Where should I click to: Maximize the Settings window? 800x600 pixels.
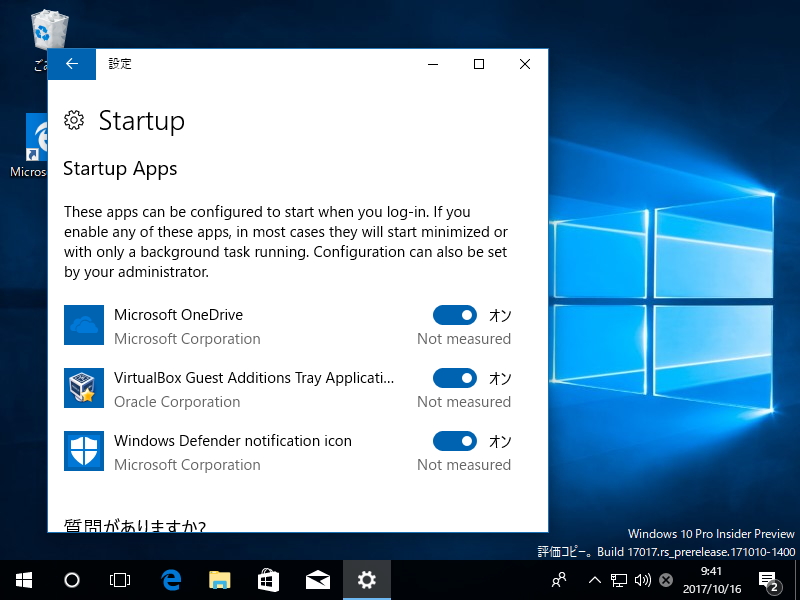479,64
